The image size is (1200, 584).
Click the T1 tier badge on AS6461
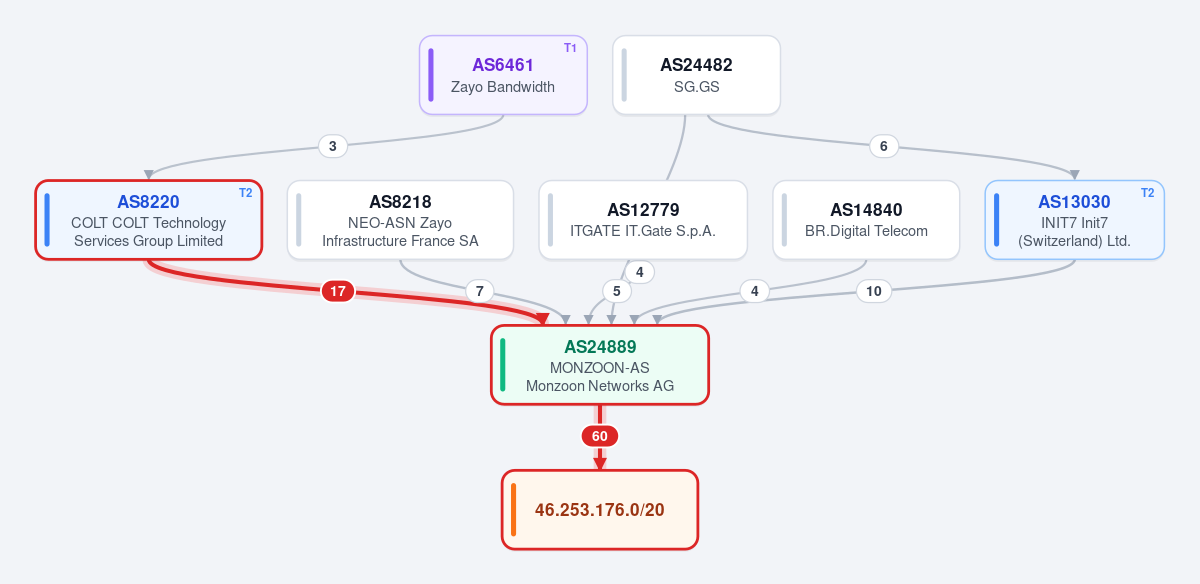[570, 48]
